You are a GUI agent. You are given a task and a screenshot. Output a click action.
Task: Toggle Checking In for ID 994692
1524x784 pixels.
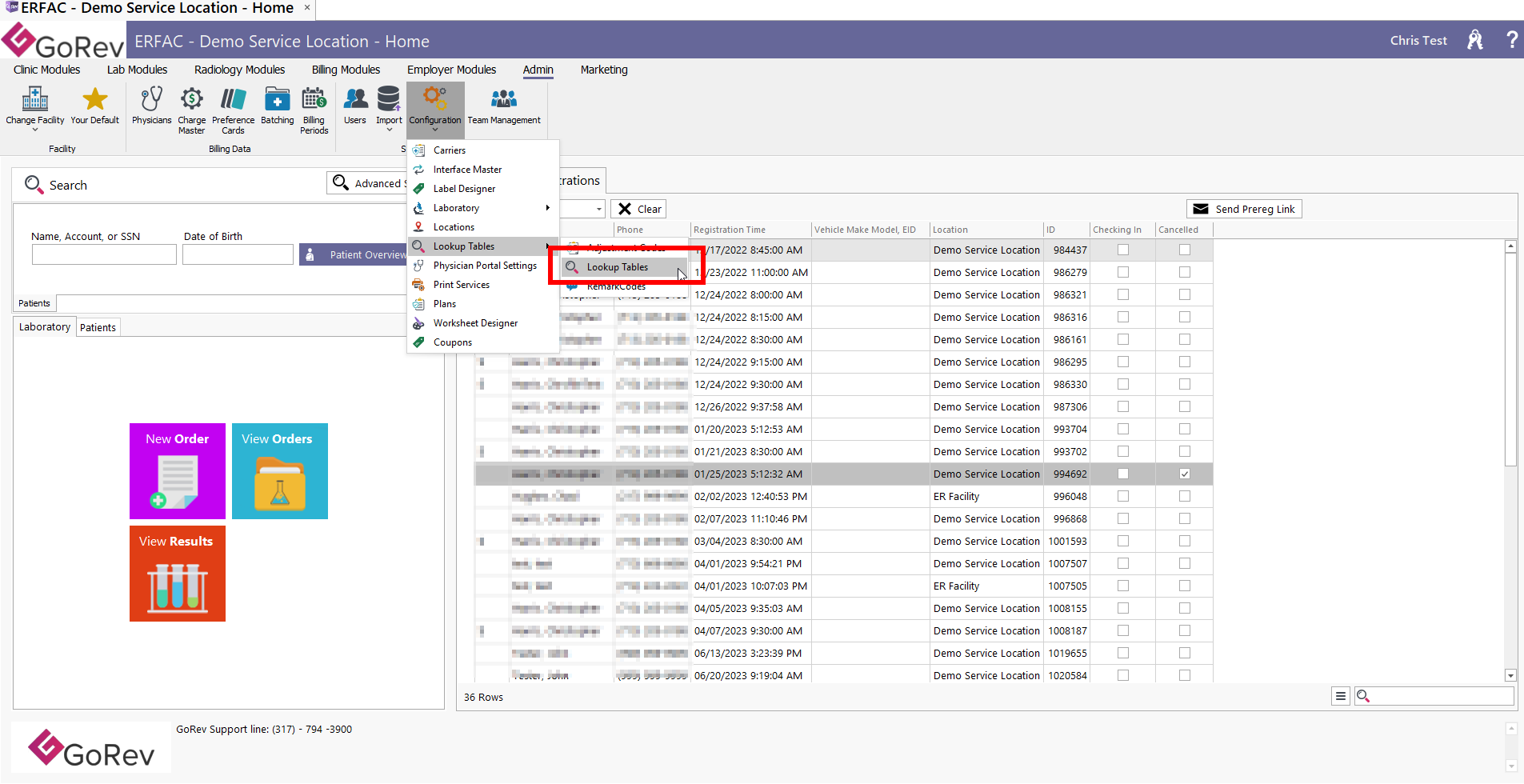(x=1123, y=474)
